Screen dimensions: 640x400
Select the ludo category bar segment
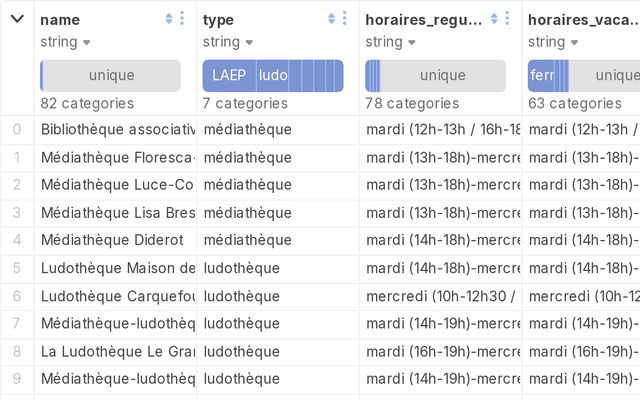273,76
